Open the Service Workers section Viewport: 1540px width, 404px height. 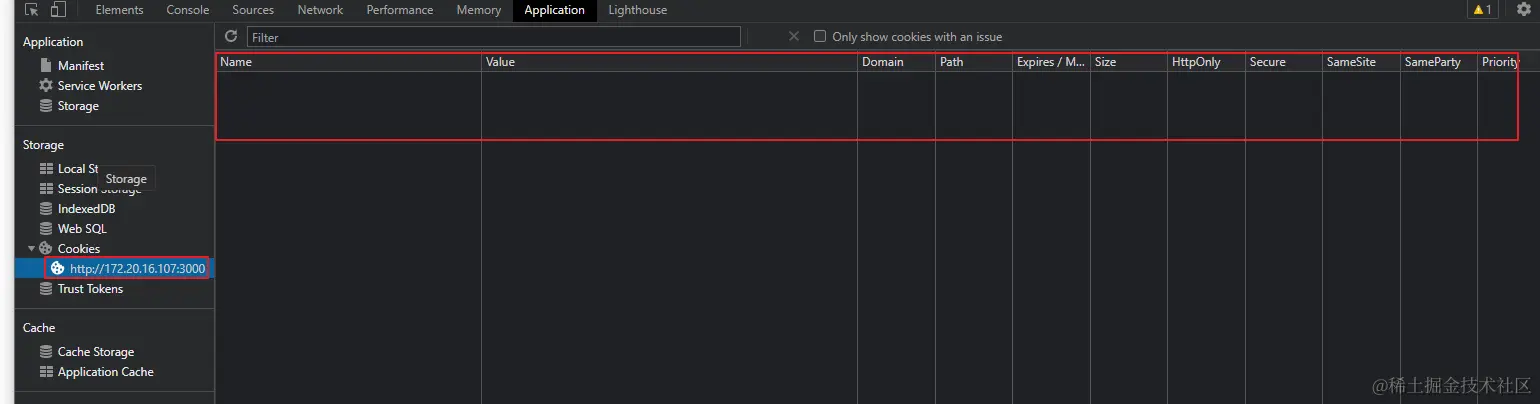[100, 86]
